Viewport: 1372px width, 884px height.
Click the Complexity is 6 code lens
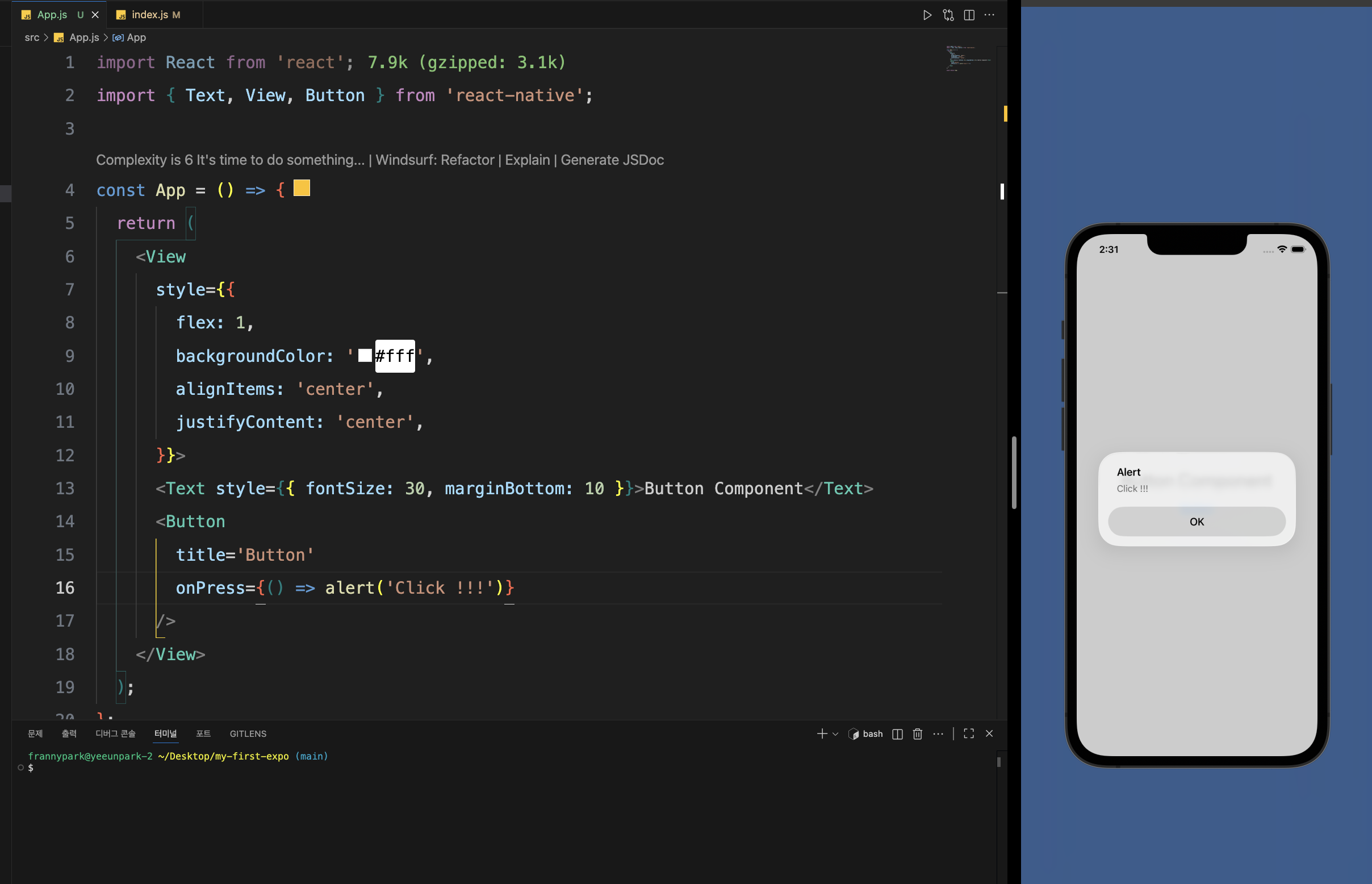[x=230, y=160]
